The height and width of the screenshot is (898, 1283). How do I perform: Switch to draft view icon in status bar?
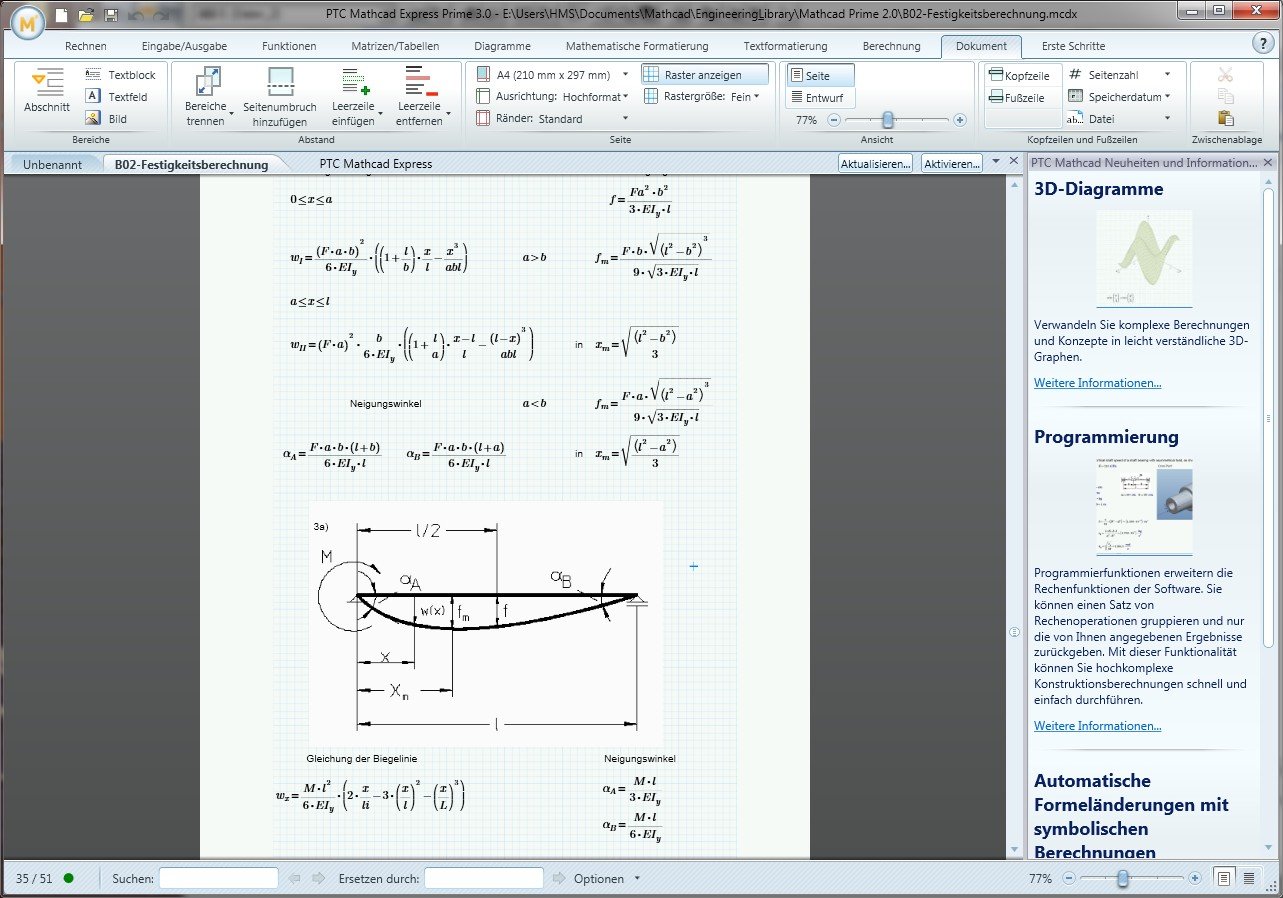click(x=1249, y=878)
